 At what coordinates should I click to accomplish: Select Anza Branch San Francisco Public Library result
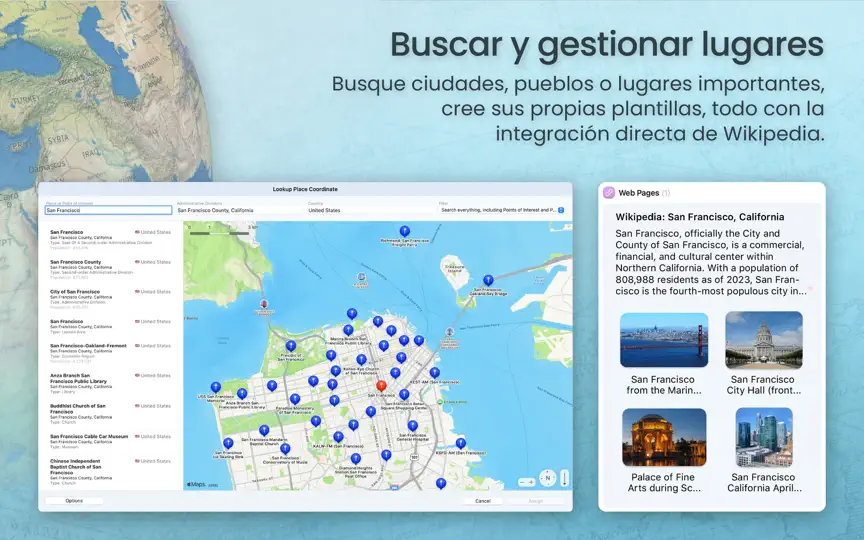pyautogui.click(x=110, y=384)
